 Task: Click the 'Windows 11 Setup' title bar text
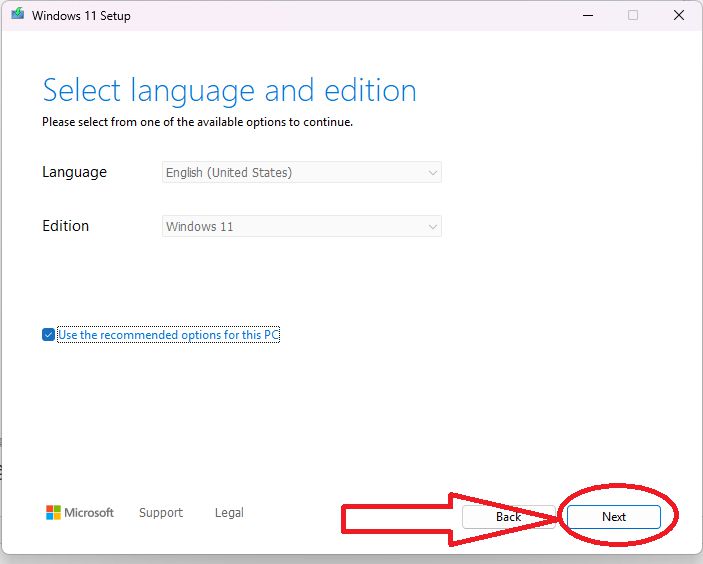[81, 16]
